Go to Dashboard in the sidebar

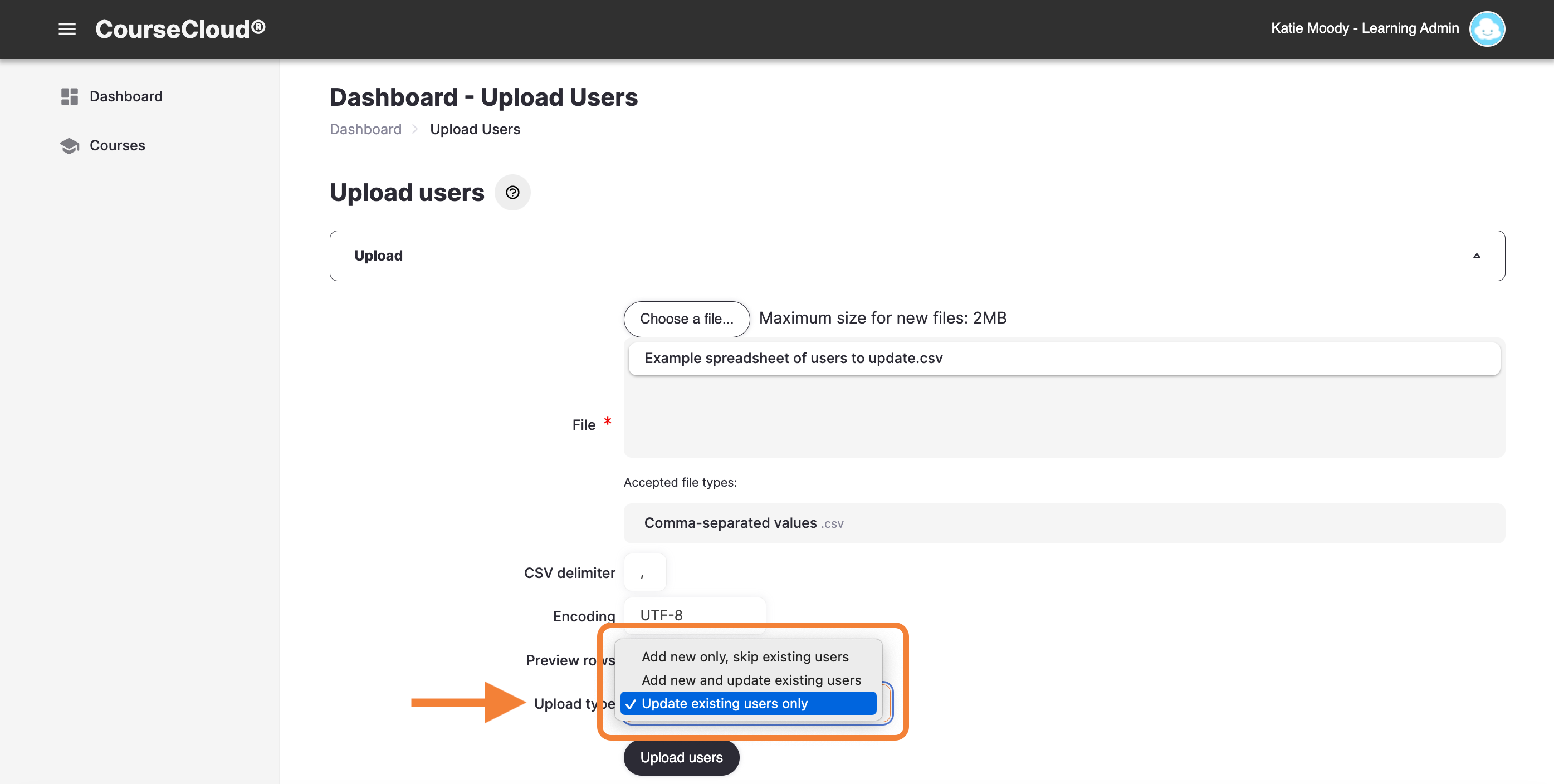pyautogui.click(x=125, y=96)
